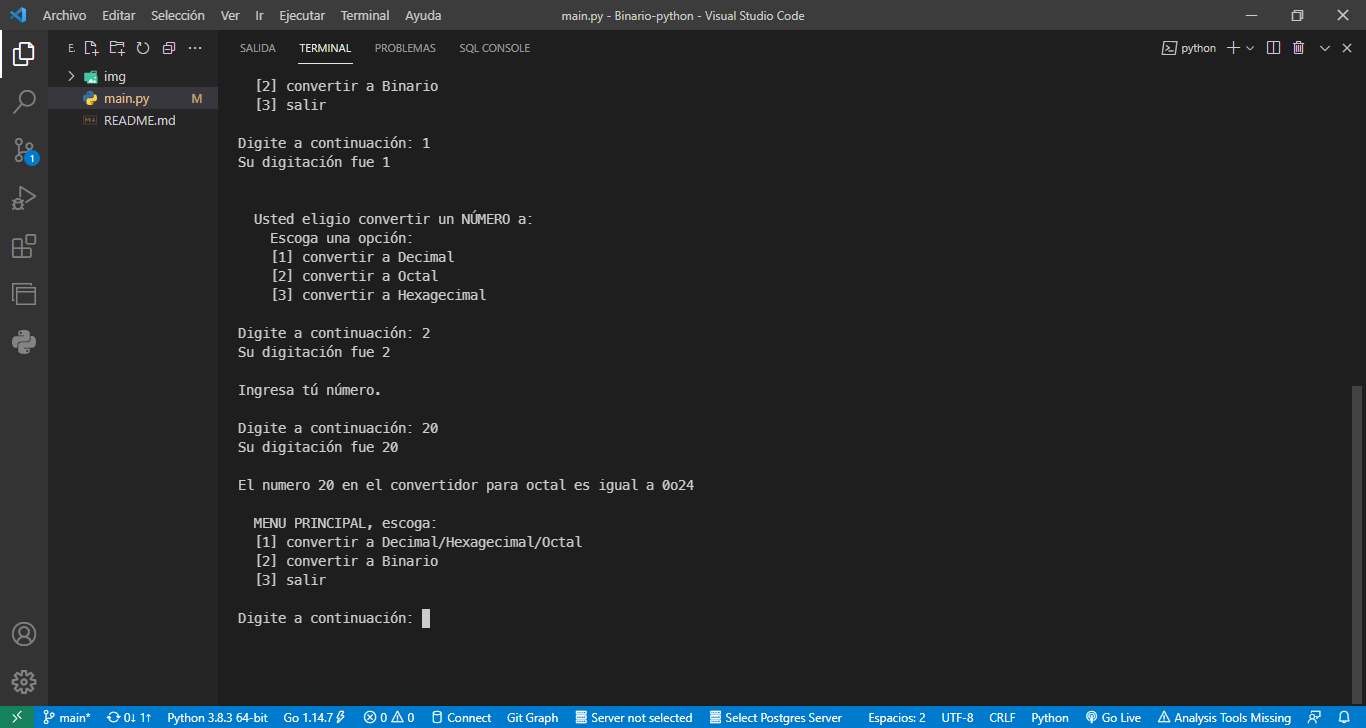
Task: Change language mode Python
Action: [x=1050, y=717]
